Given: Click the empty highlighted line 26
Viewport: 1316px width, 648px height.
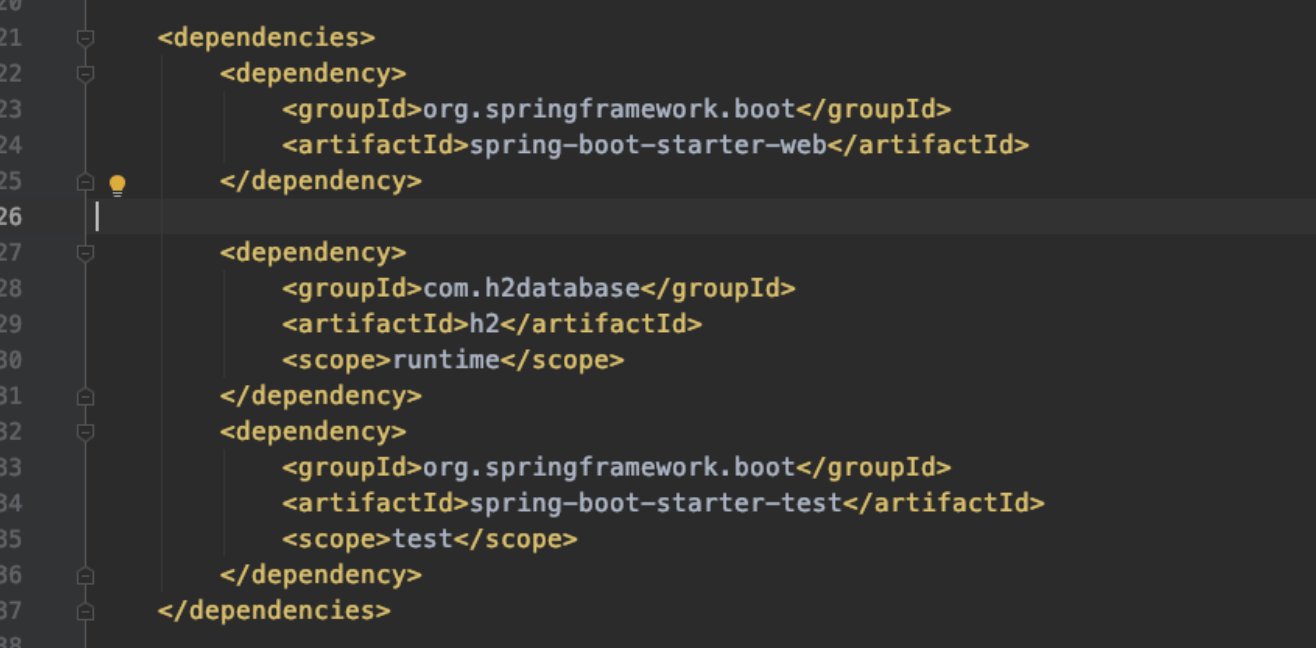Looking at the screenshot, I should (x=600, y=217).
